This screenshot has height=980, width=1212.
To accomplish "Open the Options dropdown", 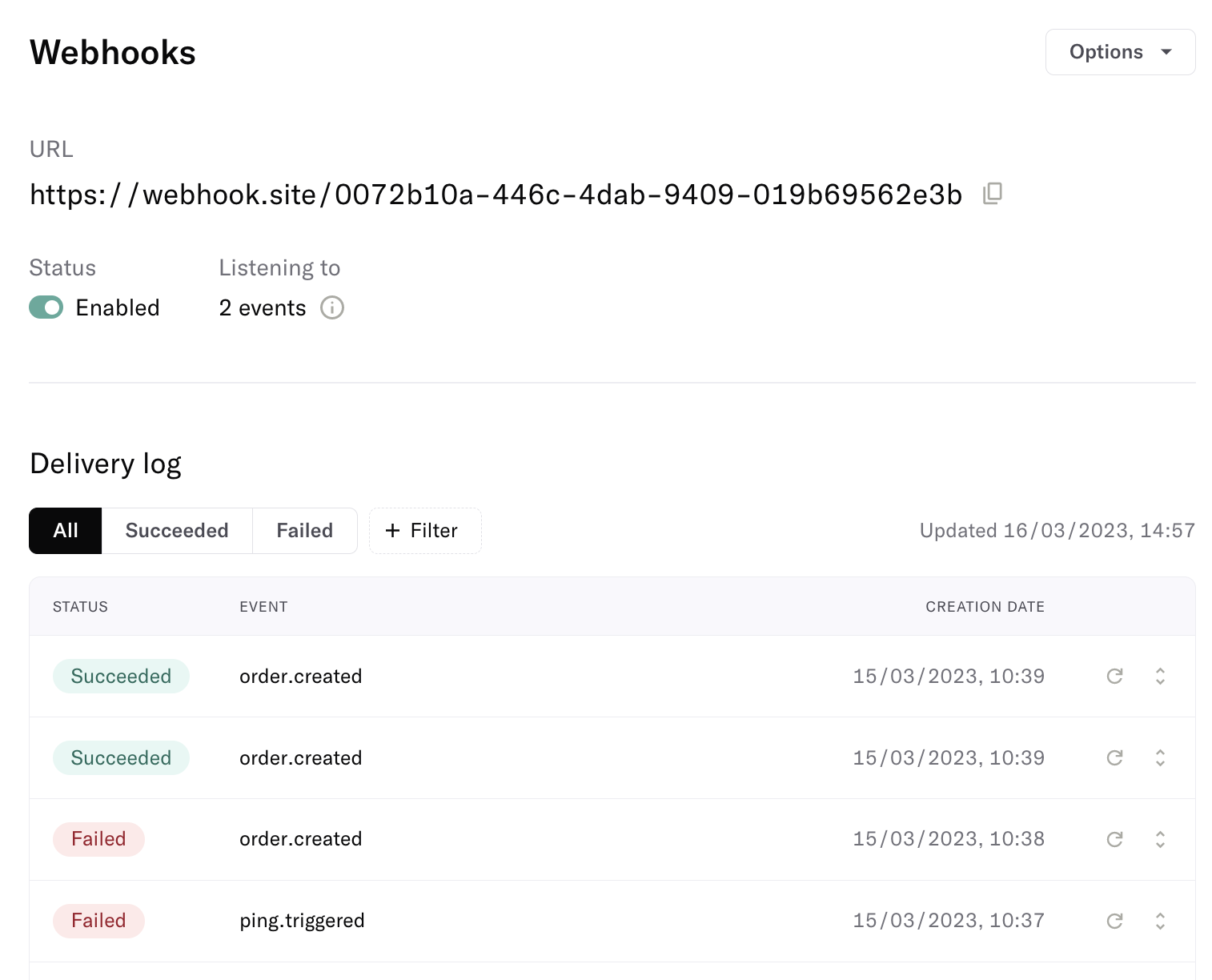I will click(x=1120, y=52).
